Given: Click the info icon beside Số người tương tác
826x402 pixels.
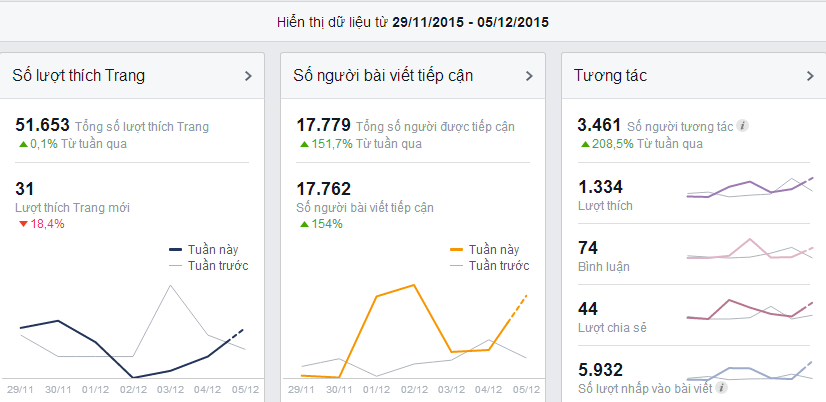Looking at the screenshot, I should (742, 126).
